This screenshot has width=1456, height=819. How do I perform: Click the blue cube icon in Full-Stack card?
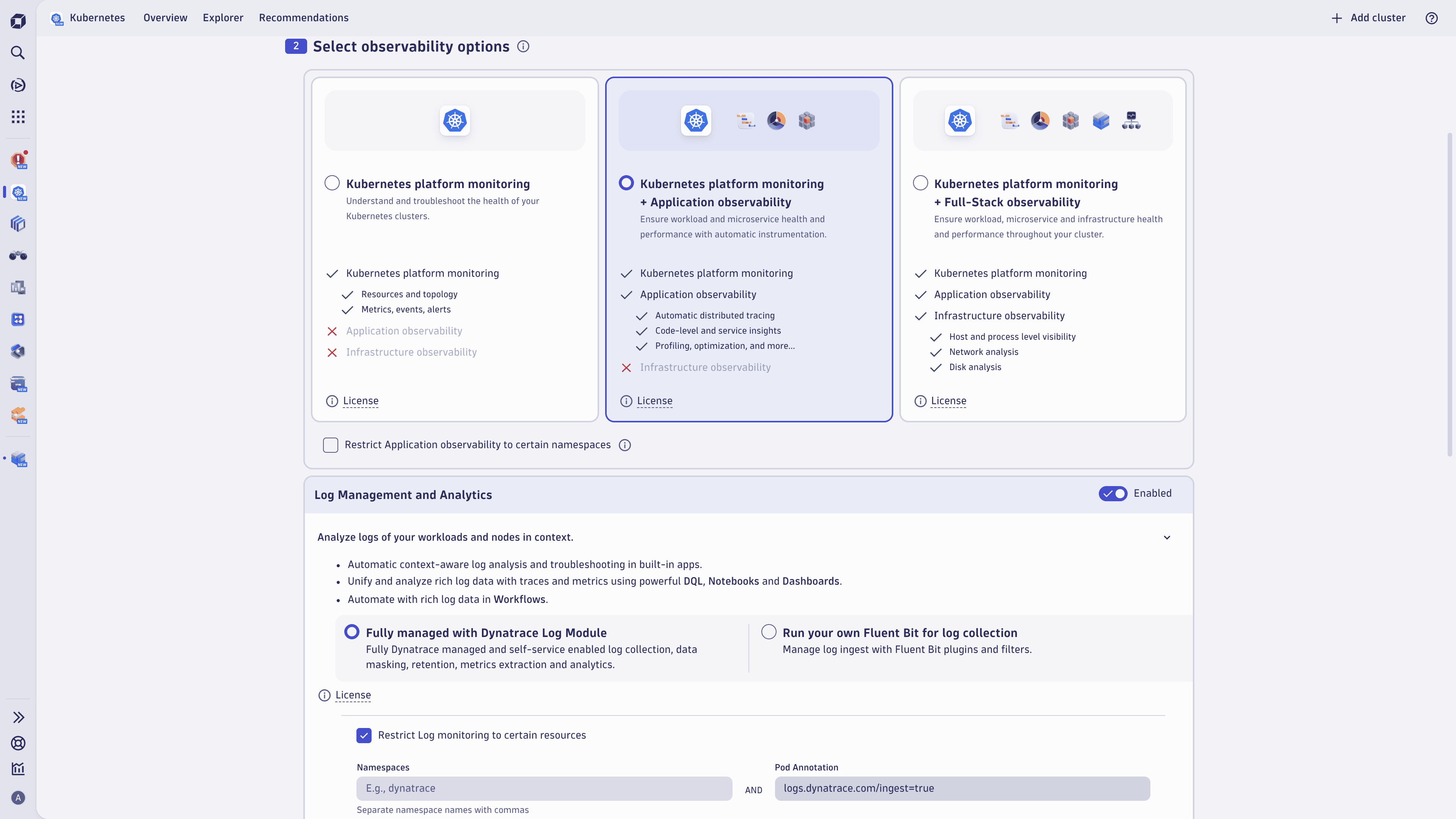coord(1100,121)
